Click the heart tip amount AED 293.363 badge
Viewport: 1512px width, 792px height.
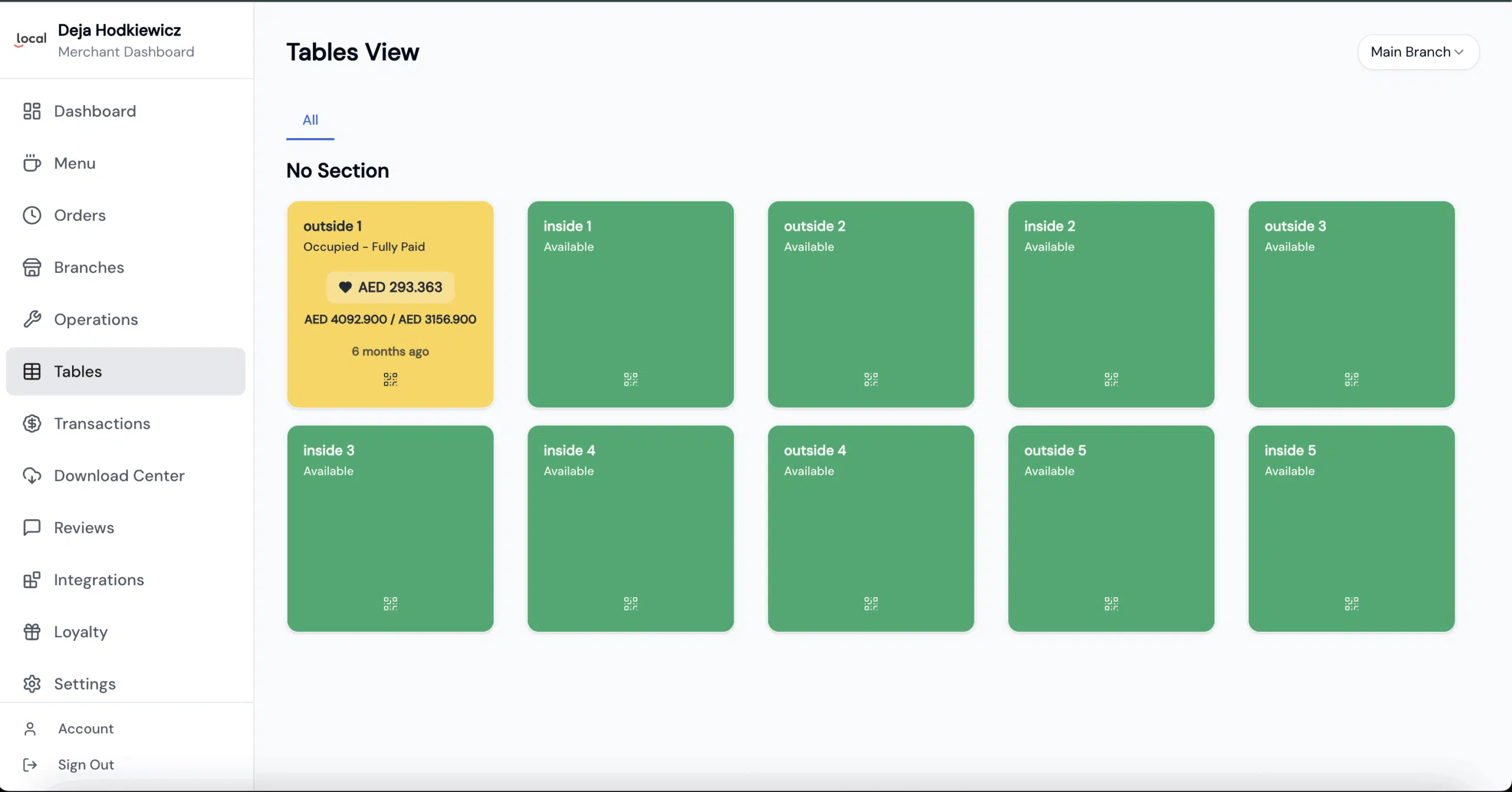390,287
